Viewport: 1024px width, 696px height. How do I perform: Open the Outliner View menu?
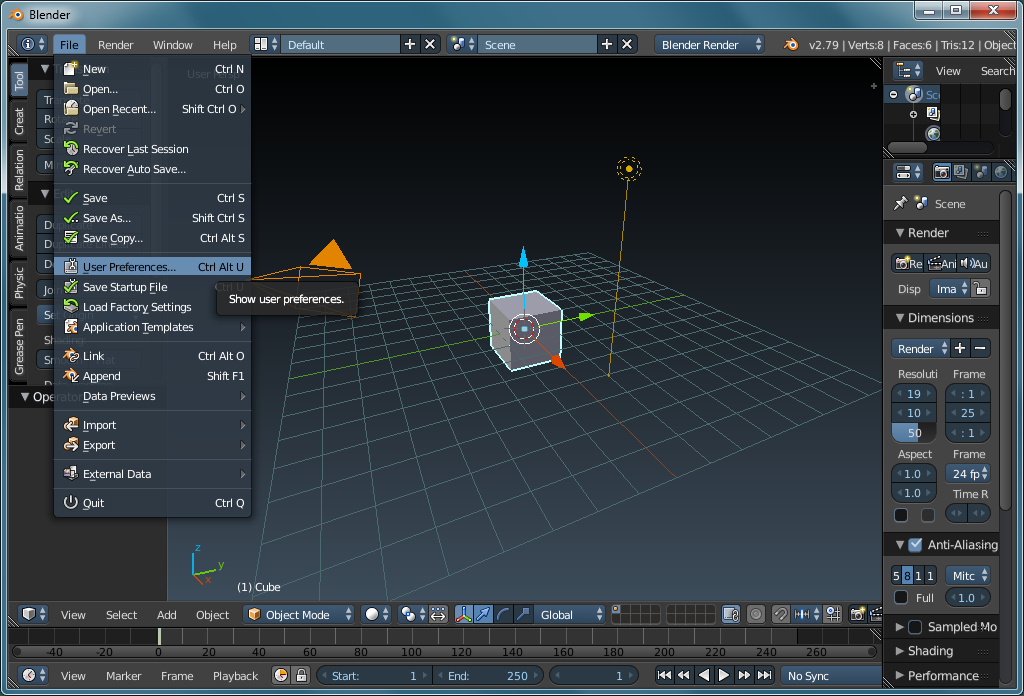[948, 71]
